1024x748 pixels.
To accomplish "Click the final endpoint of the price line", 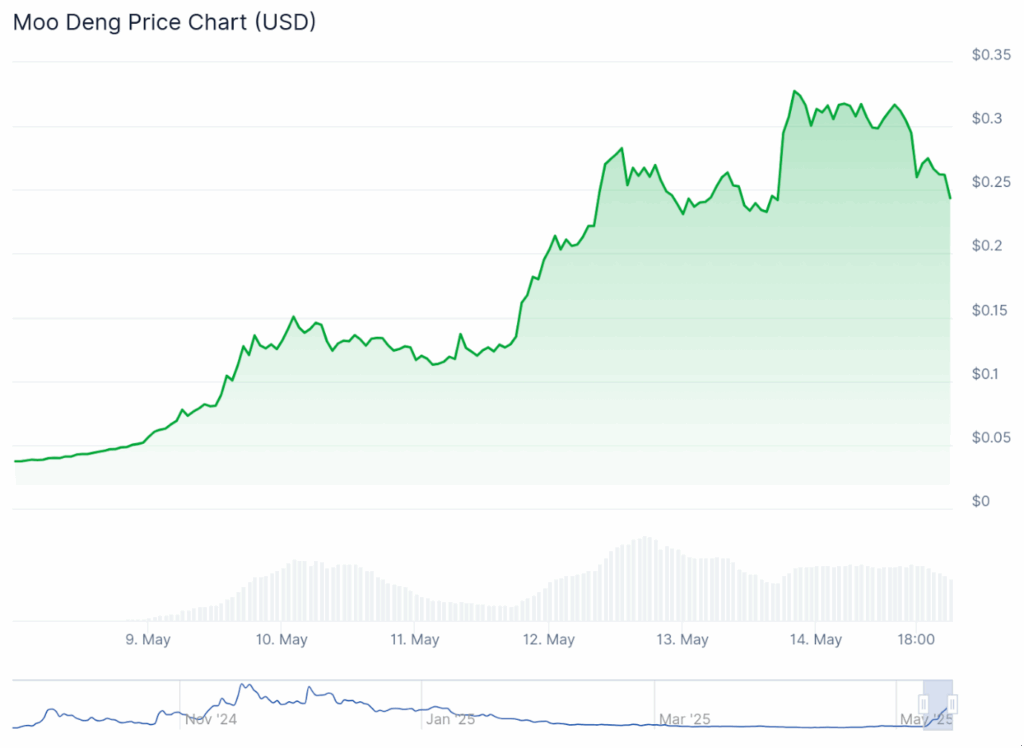I will 950,198.
